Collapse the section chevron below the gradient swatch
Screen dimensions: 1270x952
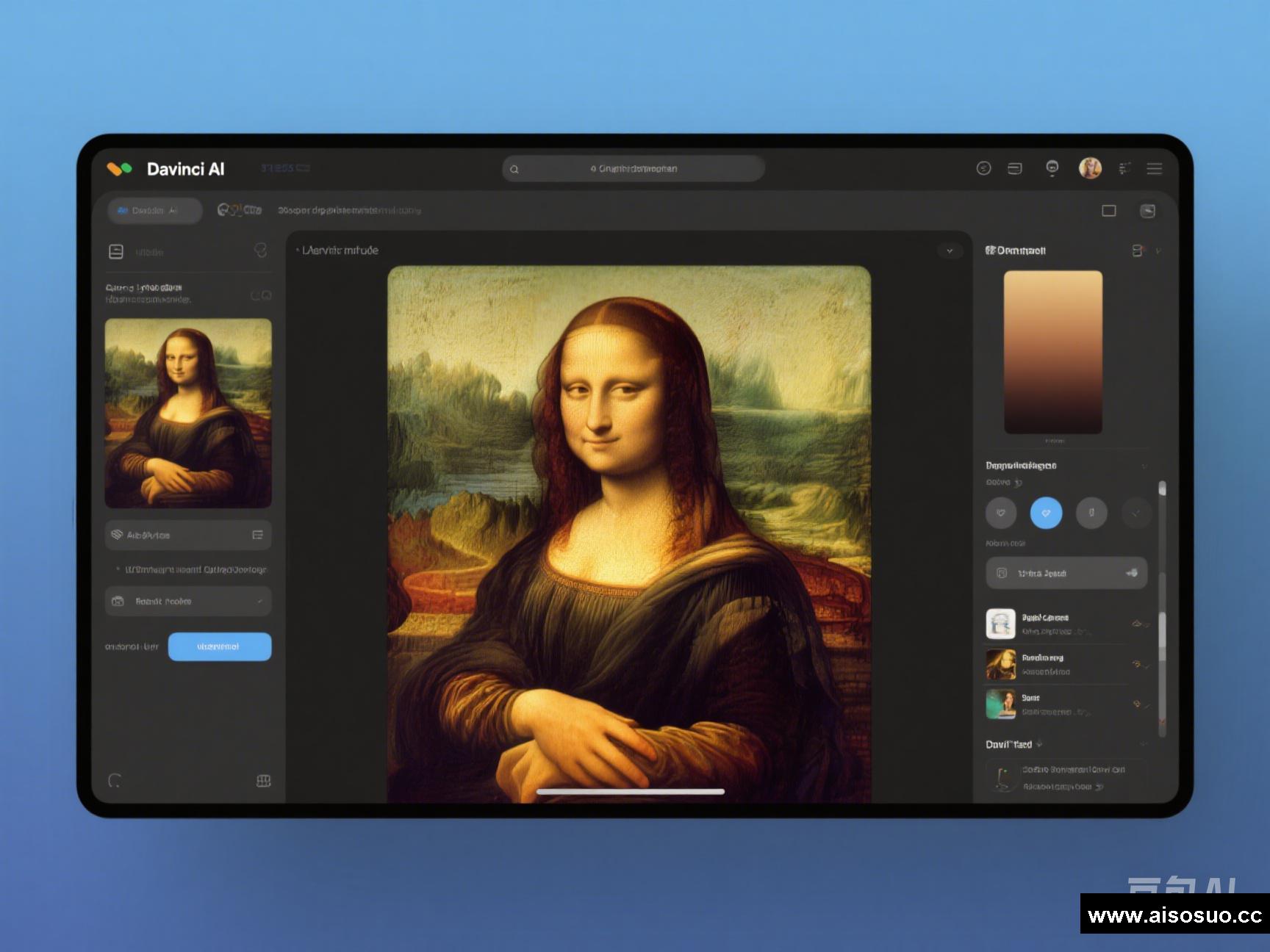pyautogui.click(x=1144, y=466)
